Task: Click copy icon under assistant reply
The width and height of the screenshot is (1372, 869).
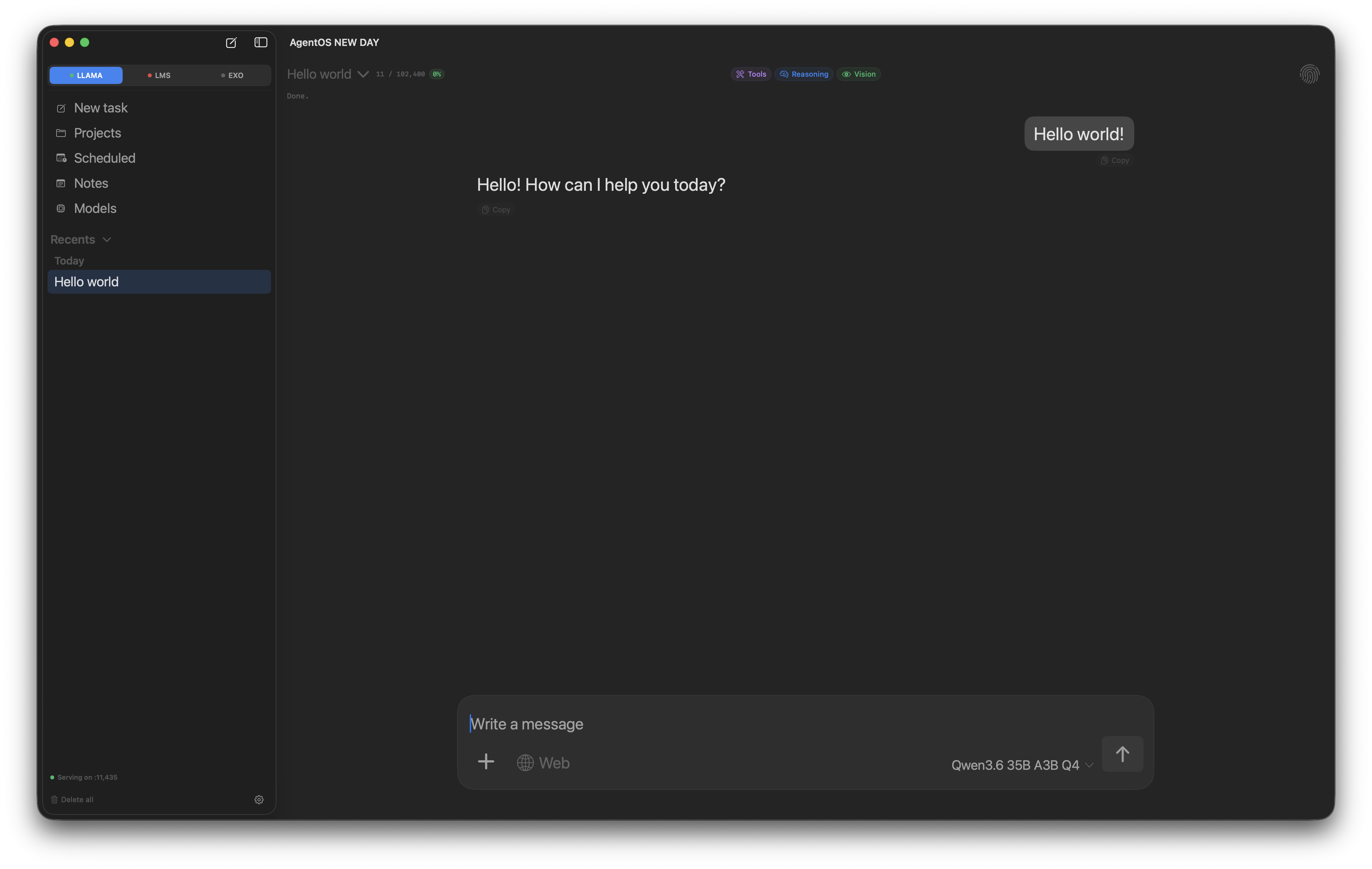Action: click(x=485, y=210)
